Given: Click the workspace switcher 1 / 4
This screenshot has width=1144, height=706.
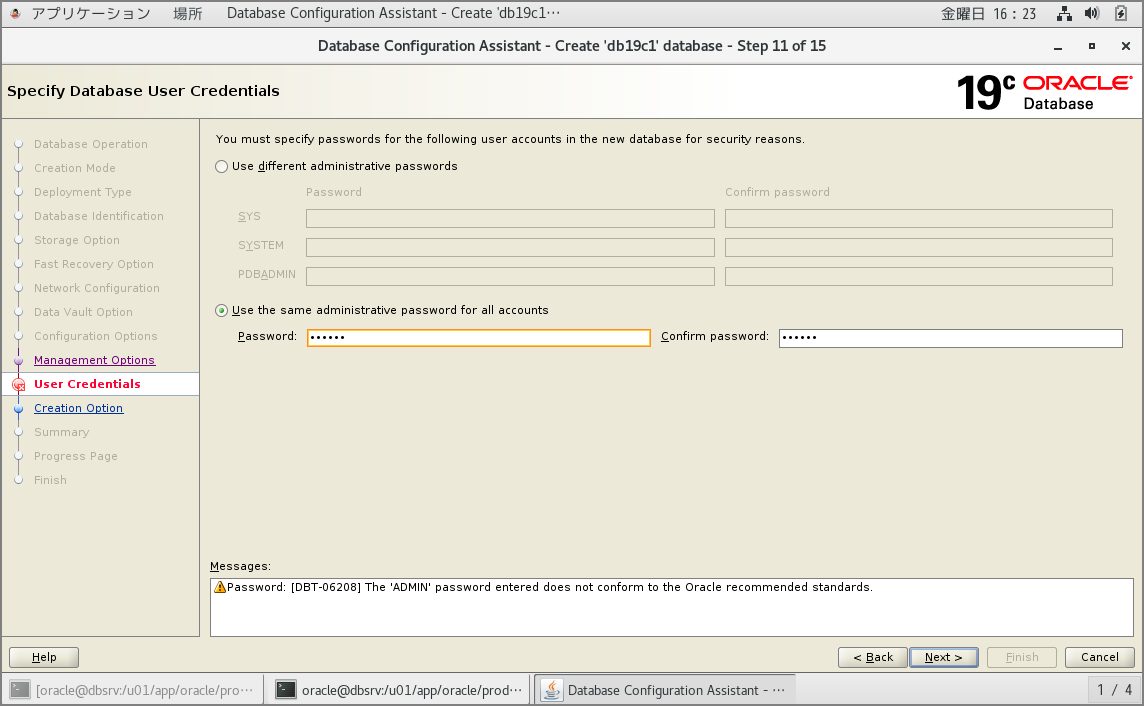Looking at the screenshot, I should [1114, 689].
